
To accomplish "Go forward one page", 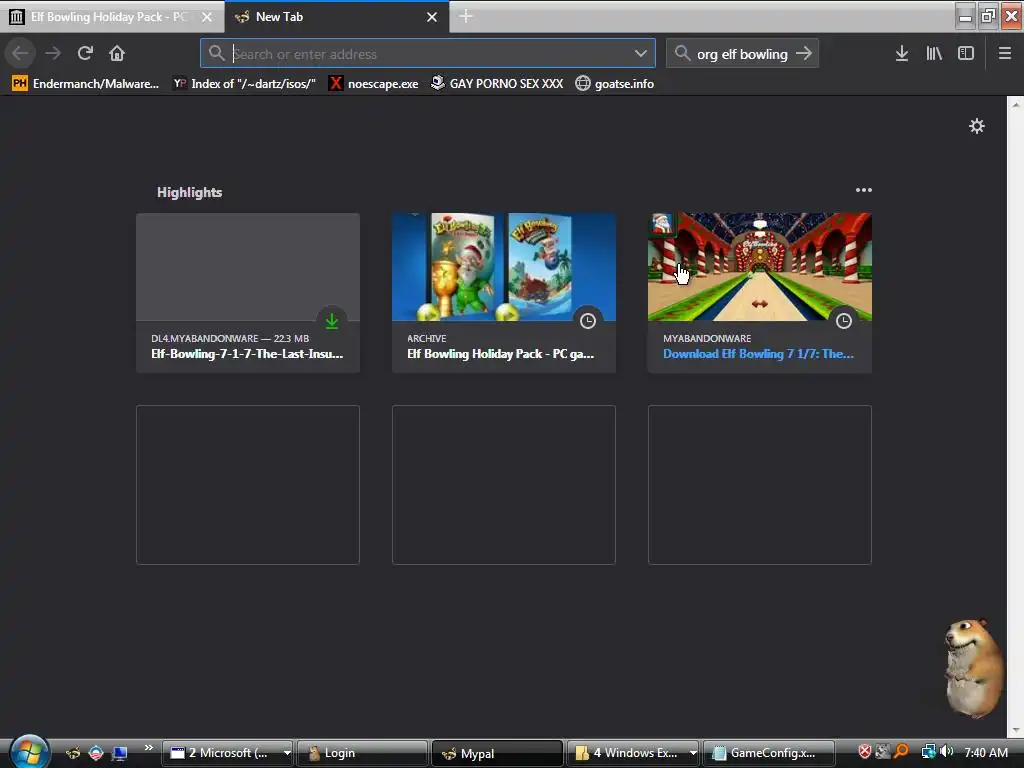I will 53,53.
